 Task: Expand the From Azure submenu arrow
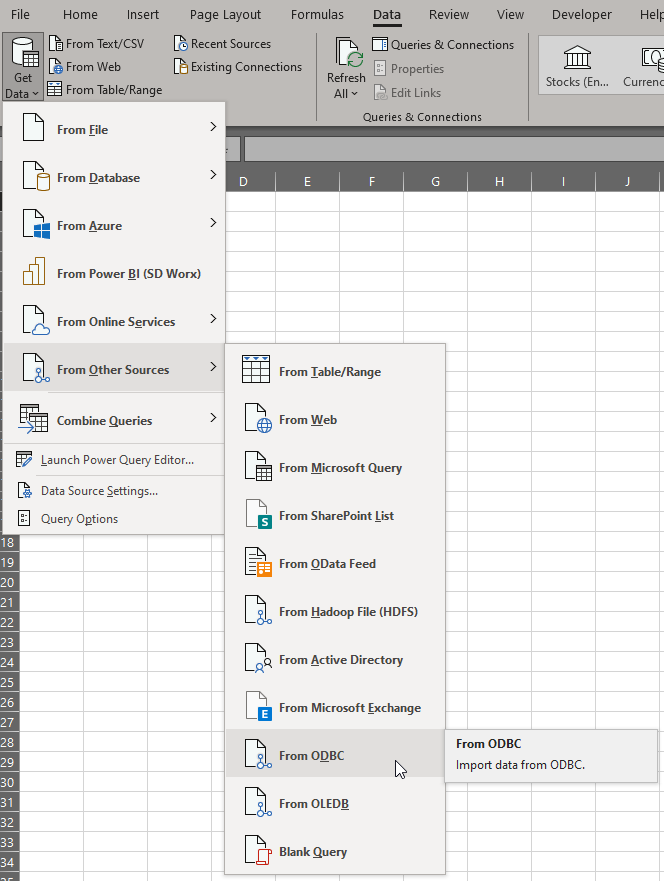213,223
